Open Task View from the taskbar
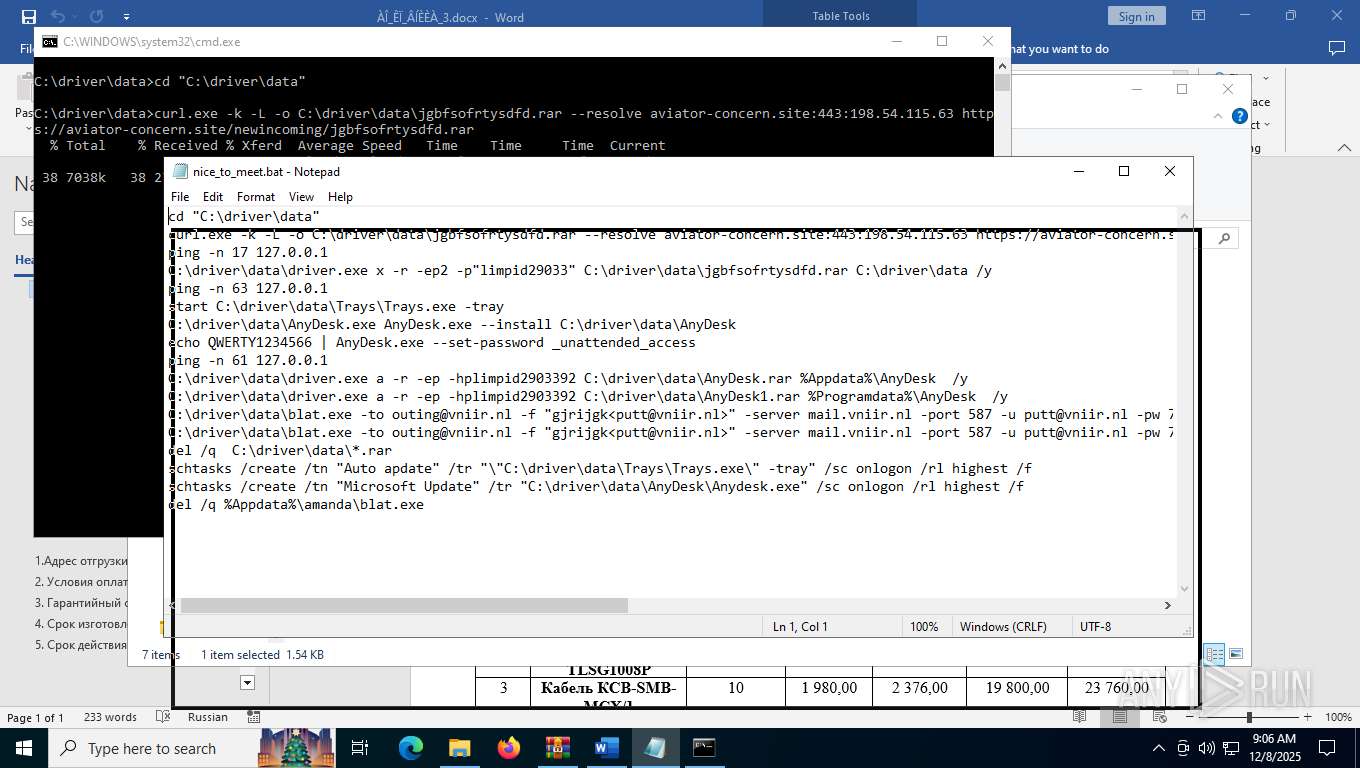Viewport: 1360px width, 768px height. point(360,748)
